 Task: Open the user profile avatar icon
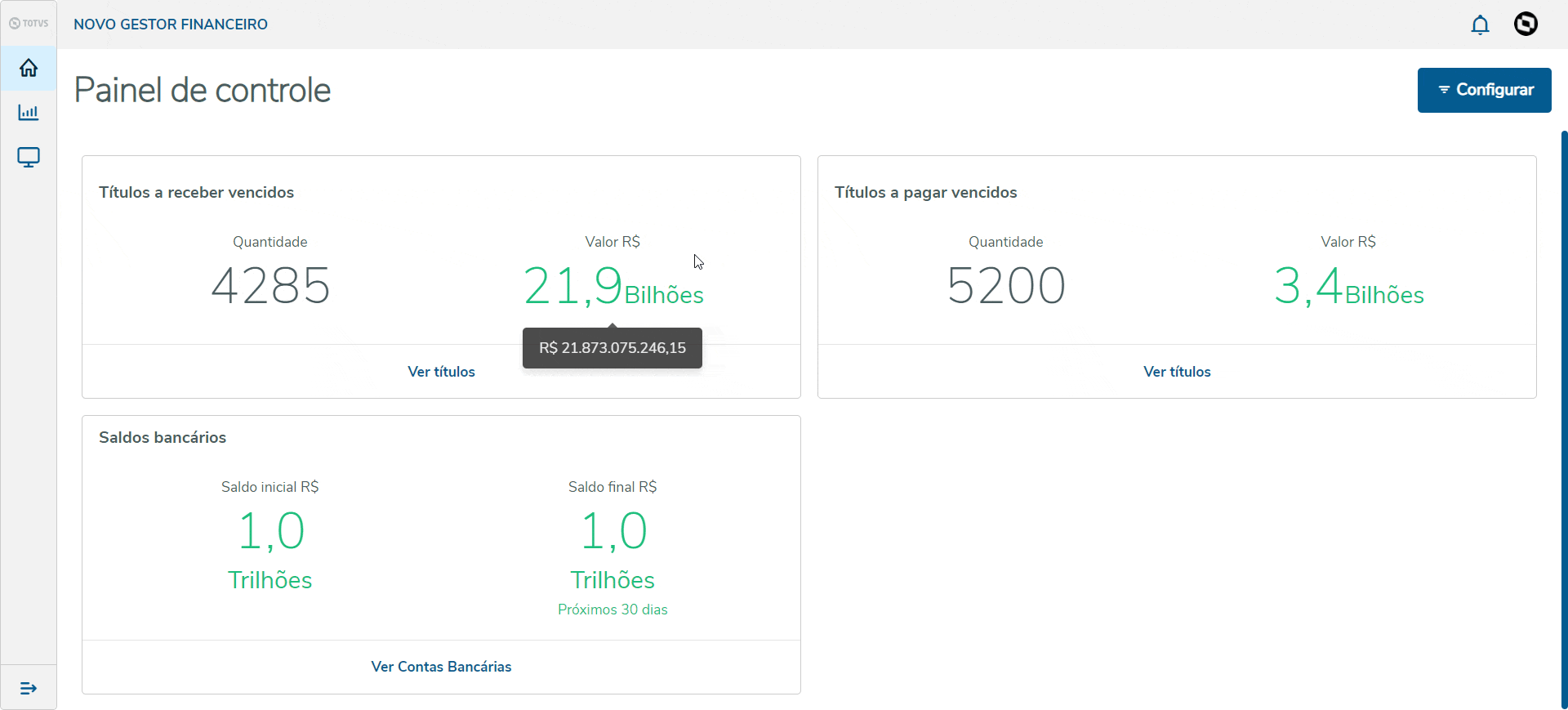pyautogui.click(x=1526, y=25)
